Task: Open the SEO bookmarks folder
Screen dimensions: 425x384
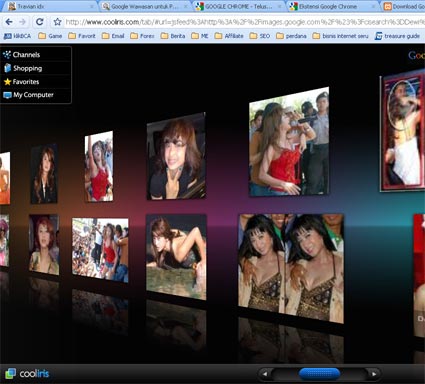Action: tap(260, 36)
